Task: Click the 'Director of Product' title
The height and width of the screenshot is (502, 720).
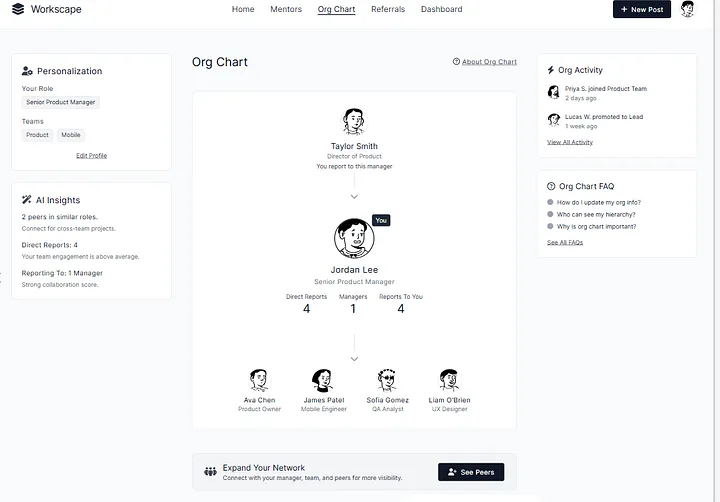Action: (x=354, y=156)
